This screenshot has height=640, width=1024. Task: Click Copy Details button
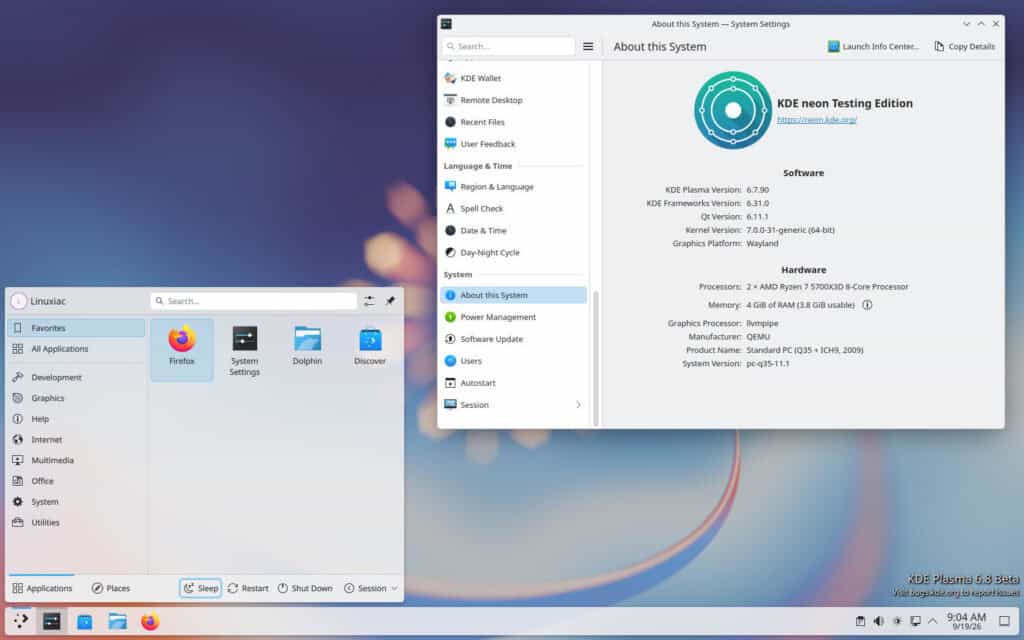point(965,46)
